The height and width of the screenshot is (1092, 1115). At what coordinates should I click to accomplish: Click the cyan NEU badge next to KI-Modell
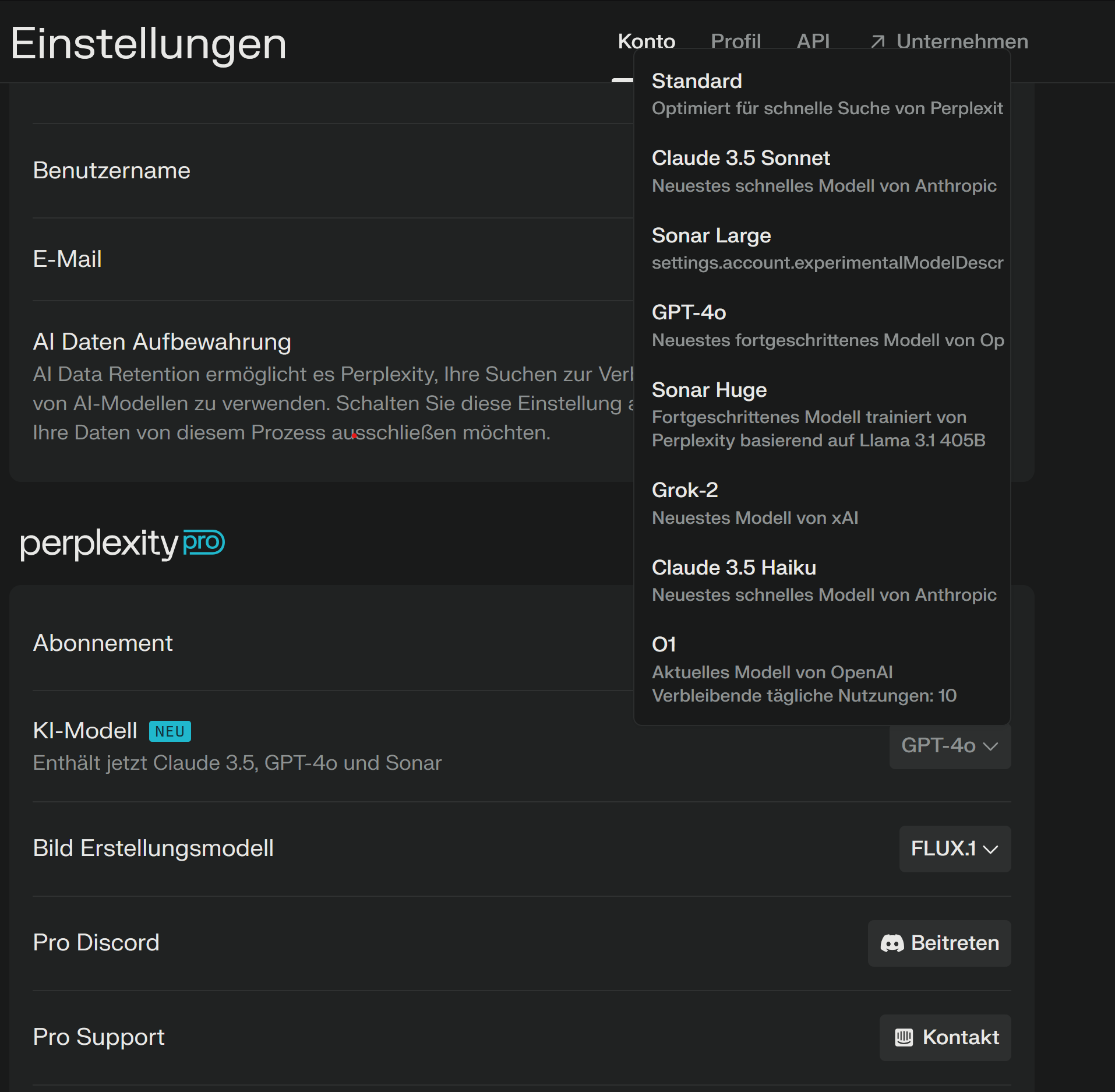[x=169, y=731]
